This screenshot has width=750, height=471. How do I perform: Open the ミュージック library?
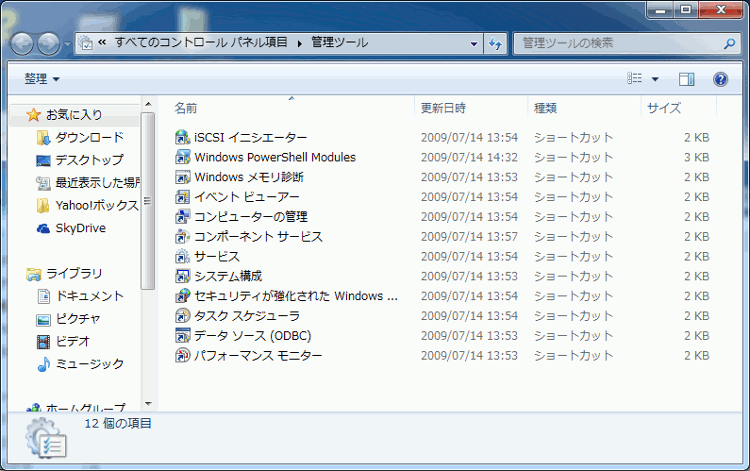(x=90, y=364)
